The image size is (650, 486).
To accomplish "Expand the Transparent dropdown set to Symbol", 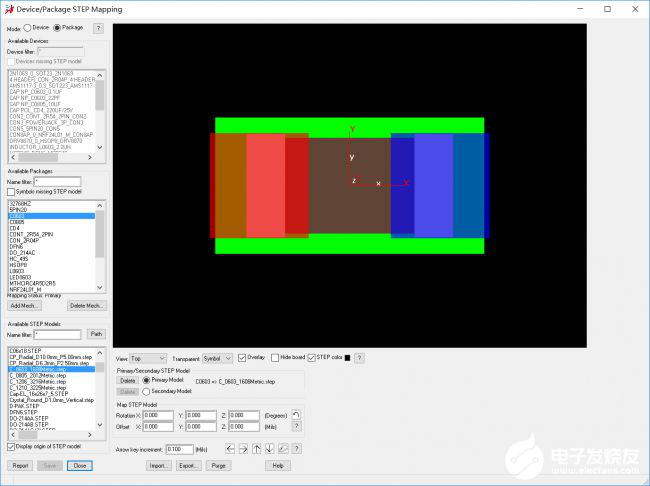I will (x=217, y=358).
